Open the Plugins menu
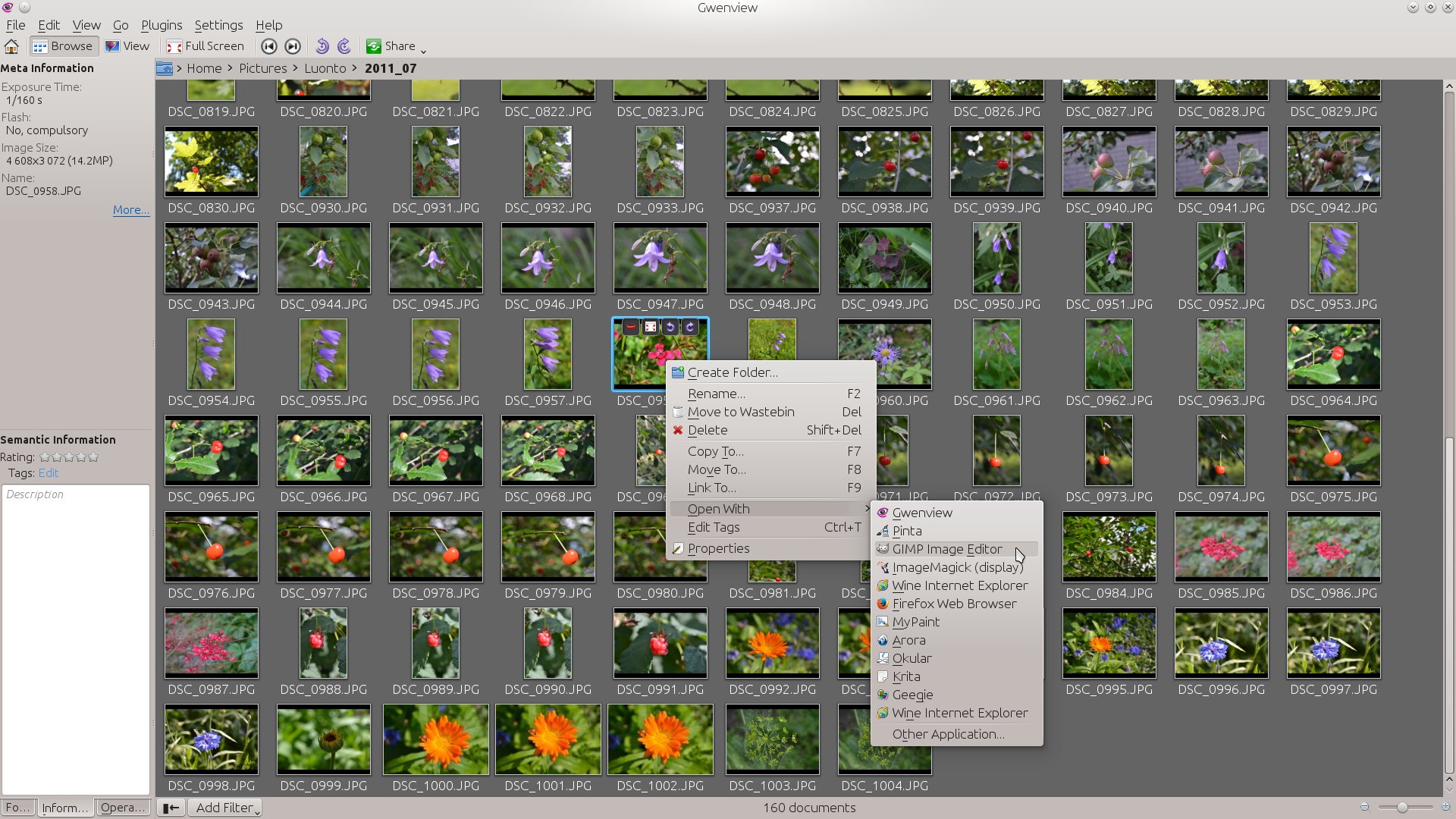Image resolution: width=1456 pixels, height=819 pixels. pyautogui.click(x=162, y=25)
